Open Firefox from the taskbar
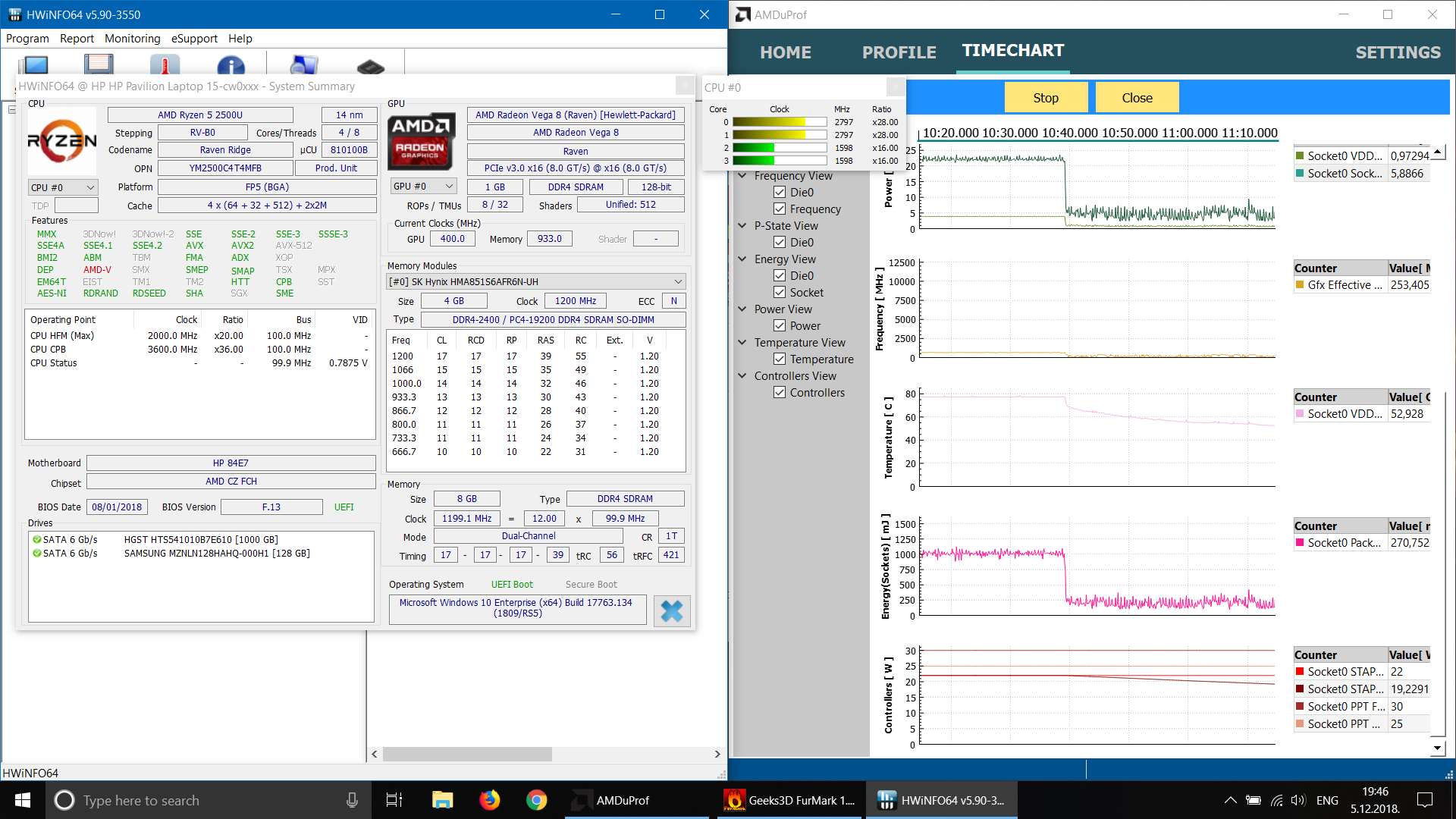The width and height of the screenshot is (1456, 819). click(489, 800)
